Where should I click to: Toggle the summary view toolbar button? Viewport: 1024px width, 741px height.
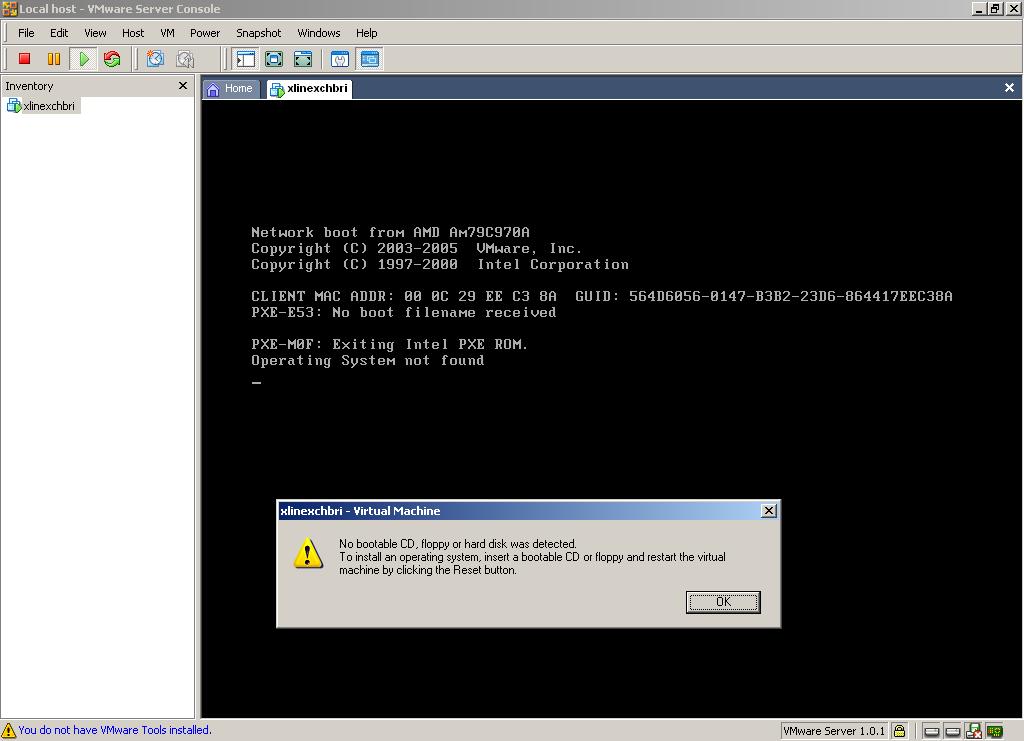click(x=370, y=59)
